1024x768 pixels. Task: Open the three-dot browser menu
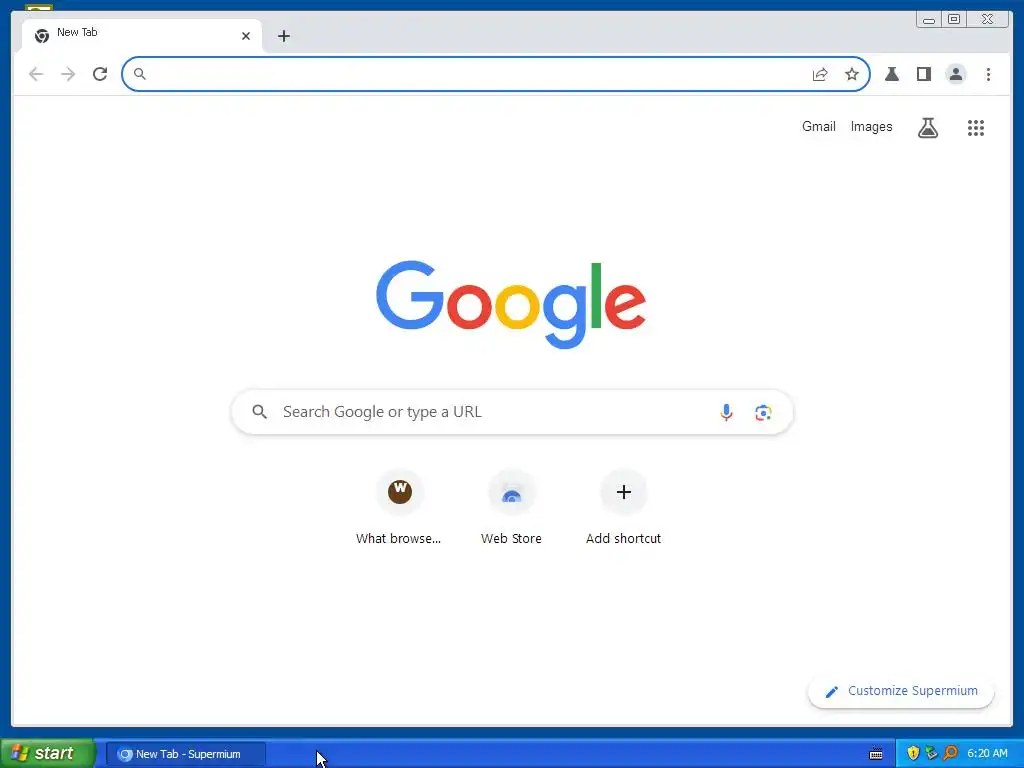click(988, 74)
